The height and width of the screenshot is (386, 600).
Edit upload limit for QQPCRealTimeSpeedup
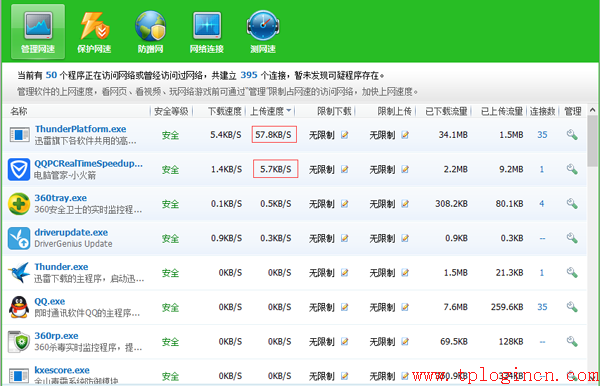[405, 169]
